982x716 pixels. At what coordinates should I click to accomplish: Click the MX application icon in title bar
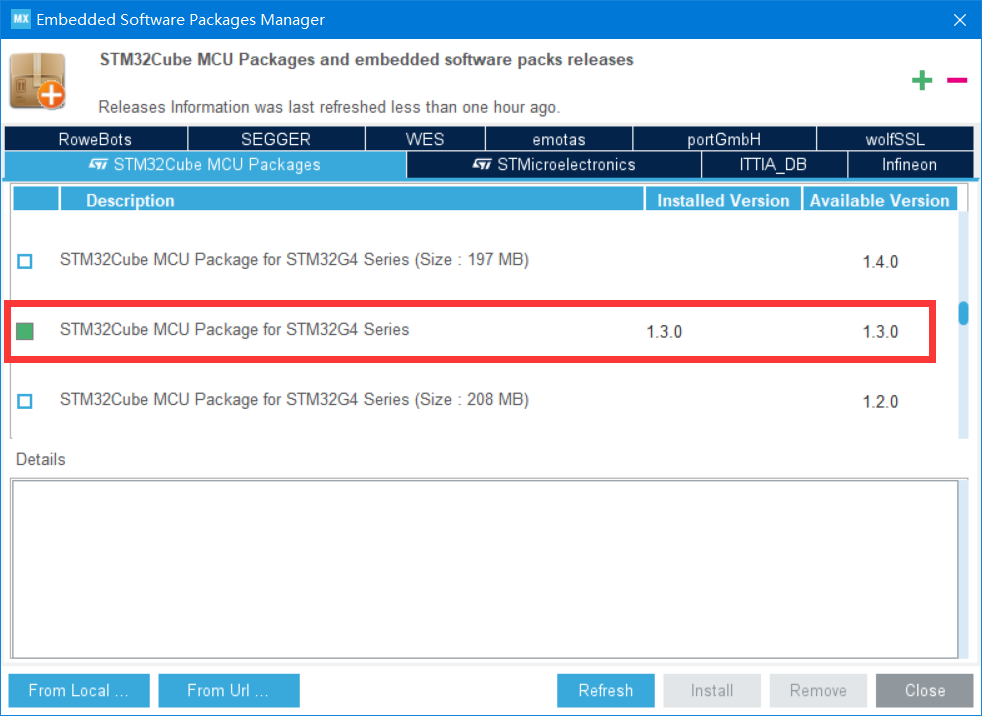pyautogui.click(x=20, y=19)
